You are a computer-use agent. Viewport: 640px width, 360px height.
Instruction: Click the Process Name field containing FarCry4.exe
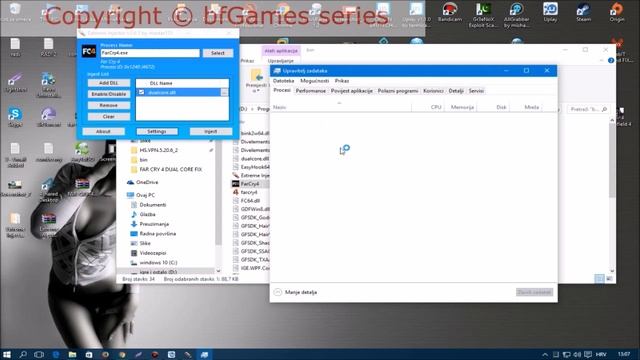point(150,53)
